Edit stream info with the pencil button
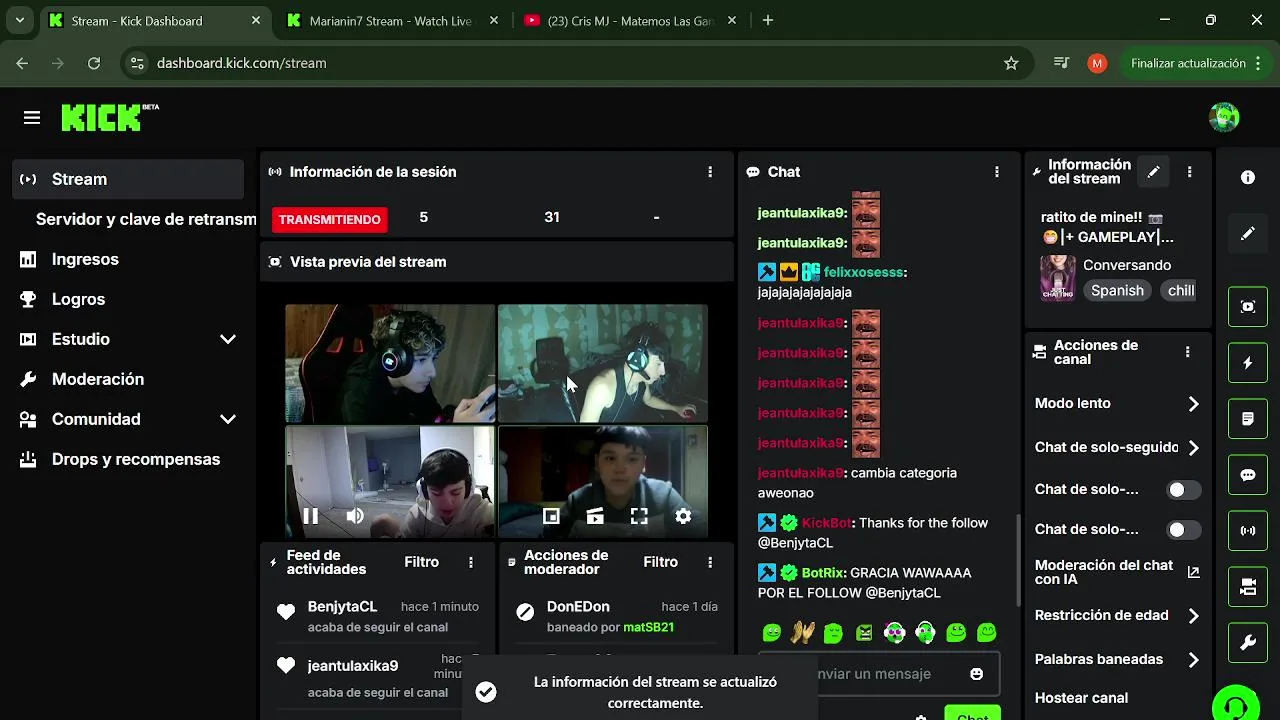The image size is (1280, 720). (x=1153, y=172)
